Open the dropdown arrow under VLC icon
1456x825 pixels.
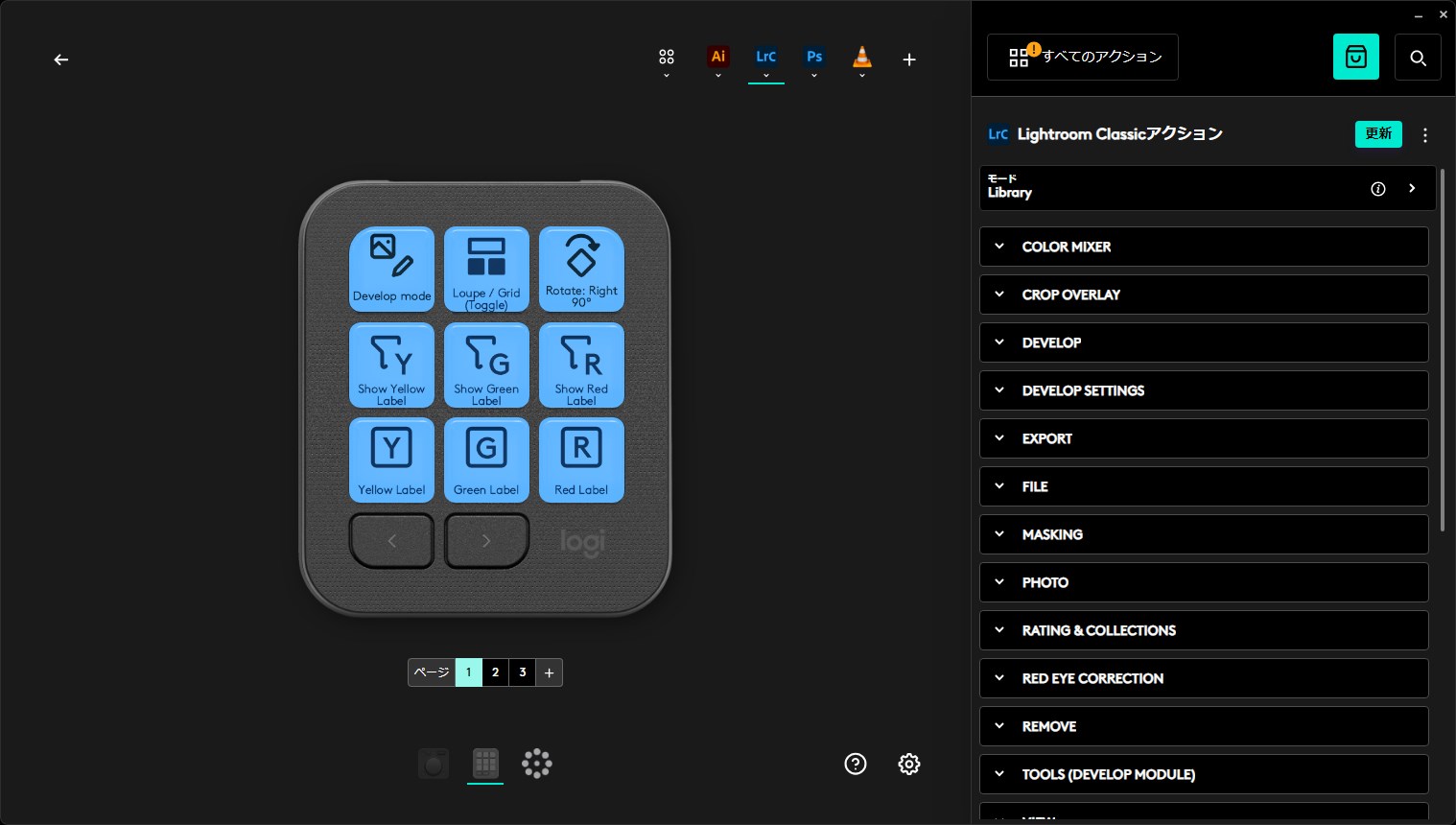click(x=862, y=76)
